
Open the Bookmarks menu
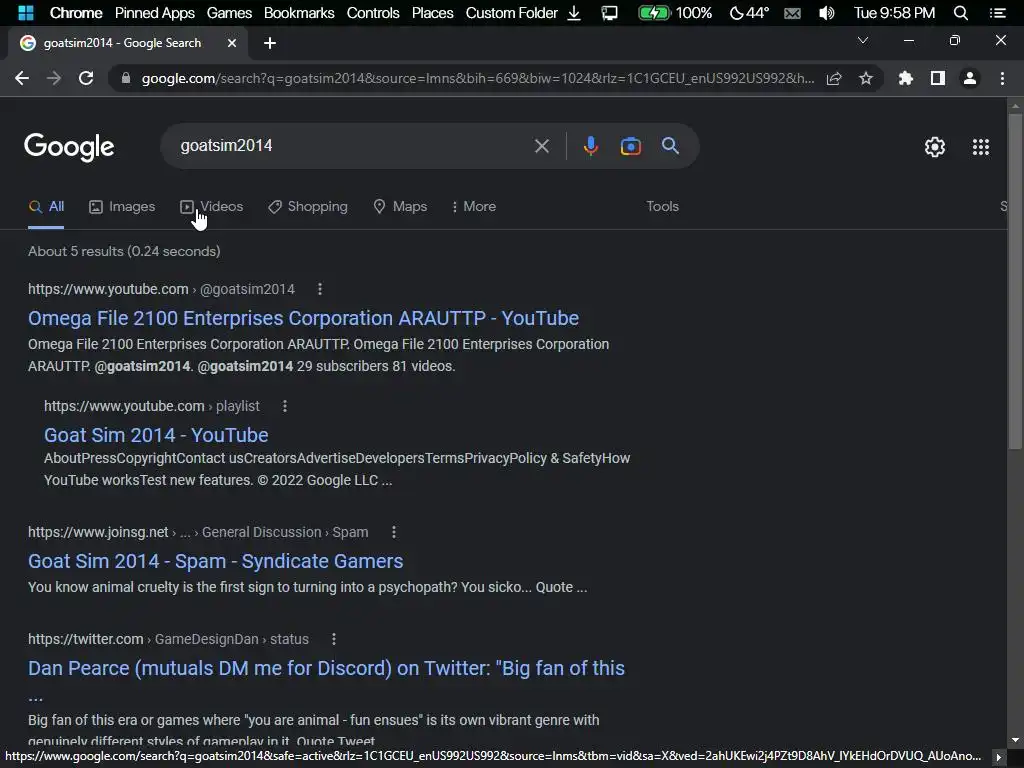coord(299,12)
